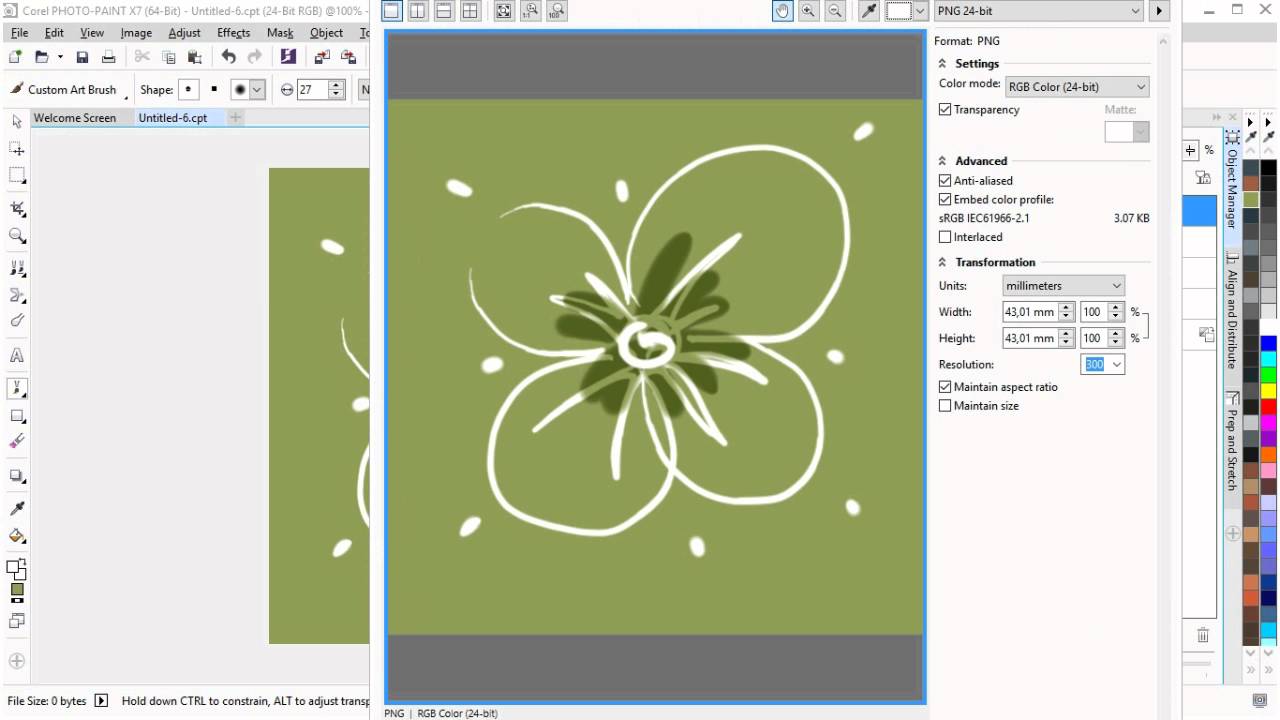This screenshot has width=1280, height=720.
Task: Open the Adjust menu
Action: tap(184, 33)
